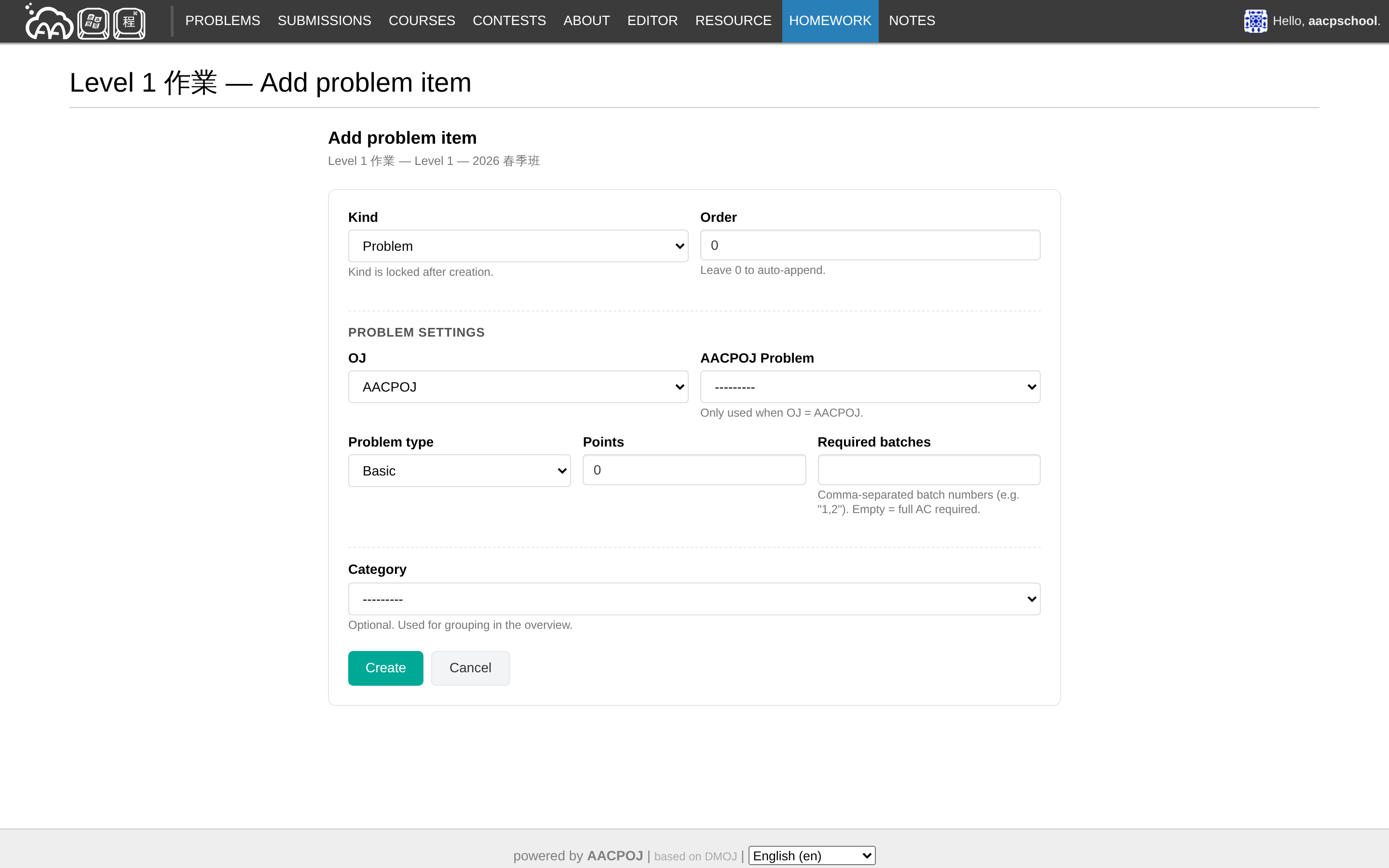Screen dimensions: 1389x868
Task: Choose a Problem type option
Action: point(459,471)
